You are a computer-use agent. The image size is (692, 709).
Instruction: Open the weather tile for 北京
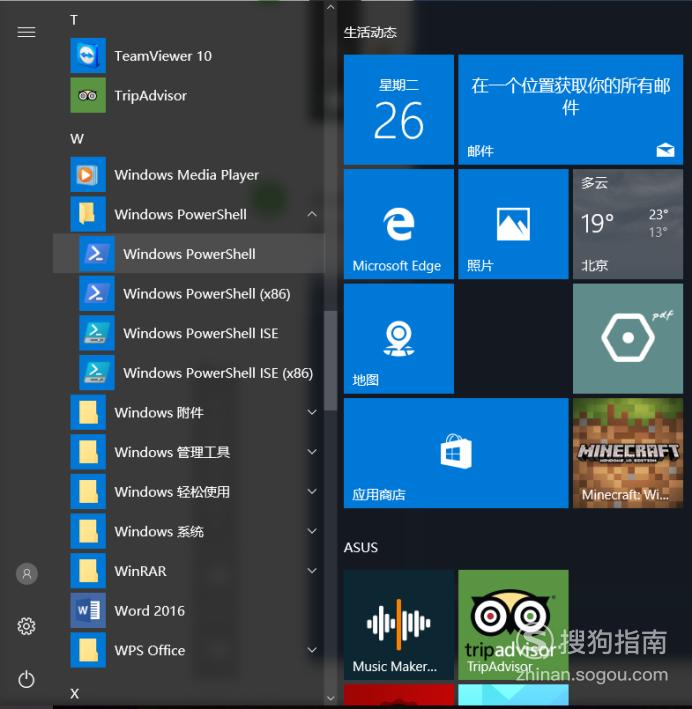click(628, 224)
